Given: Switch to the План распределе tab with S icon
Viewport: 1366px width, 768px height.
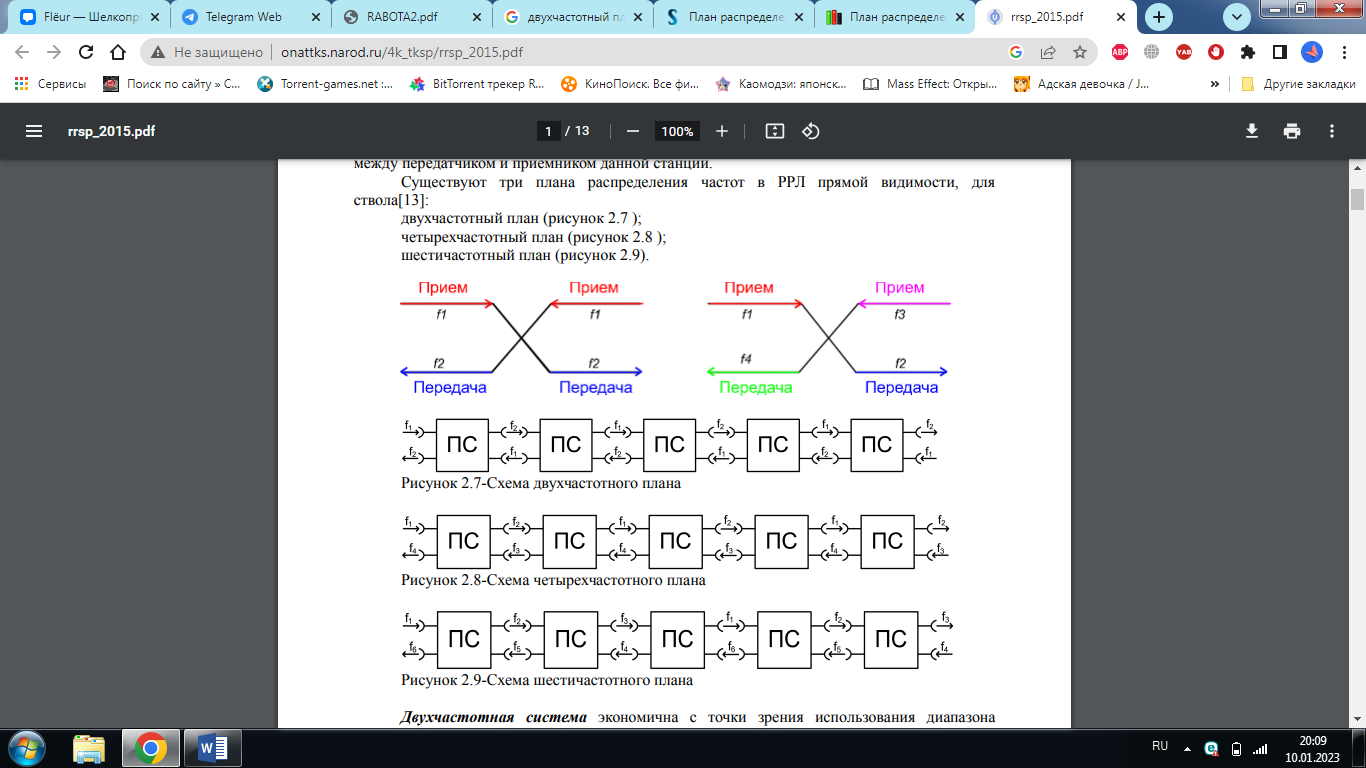Looking at the screenshot, I should pyautogui.click(x=733, y=17).
